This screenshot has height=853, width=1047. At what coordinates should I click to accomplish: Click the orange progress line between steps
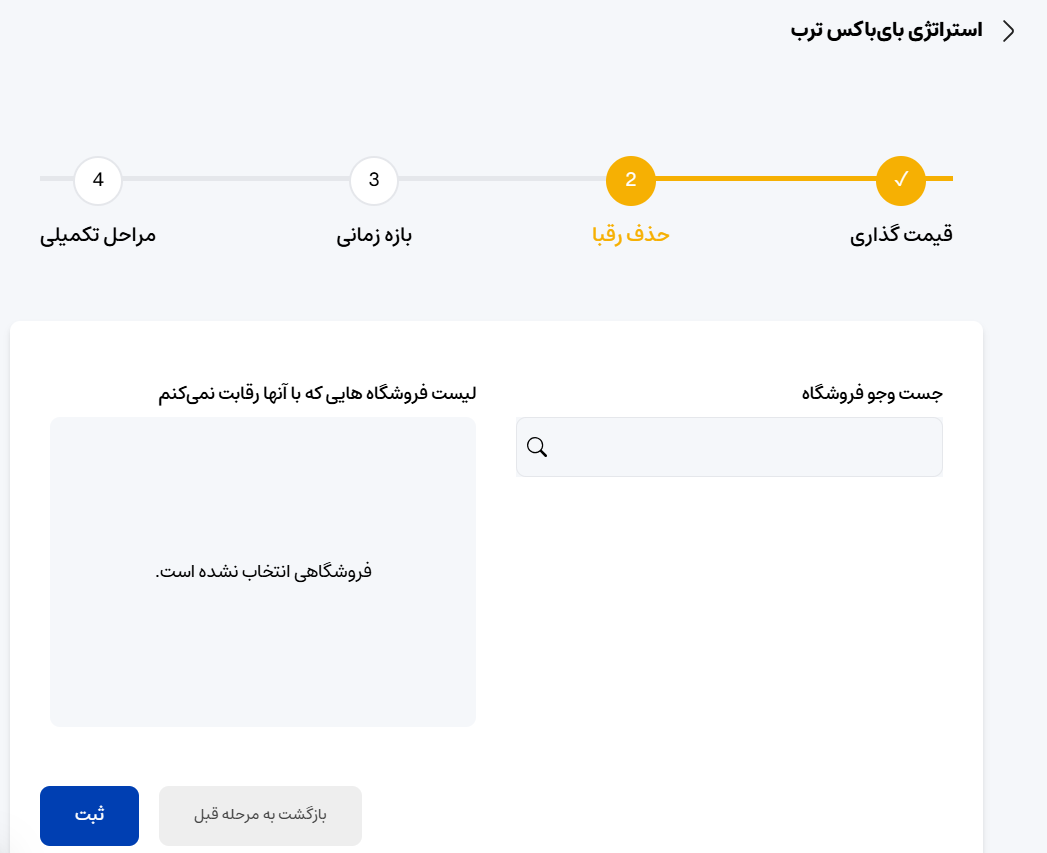(766, 178)
